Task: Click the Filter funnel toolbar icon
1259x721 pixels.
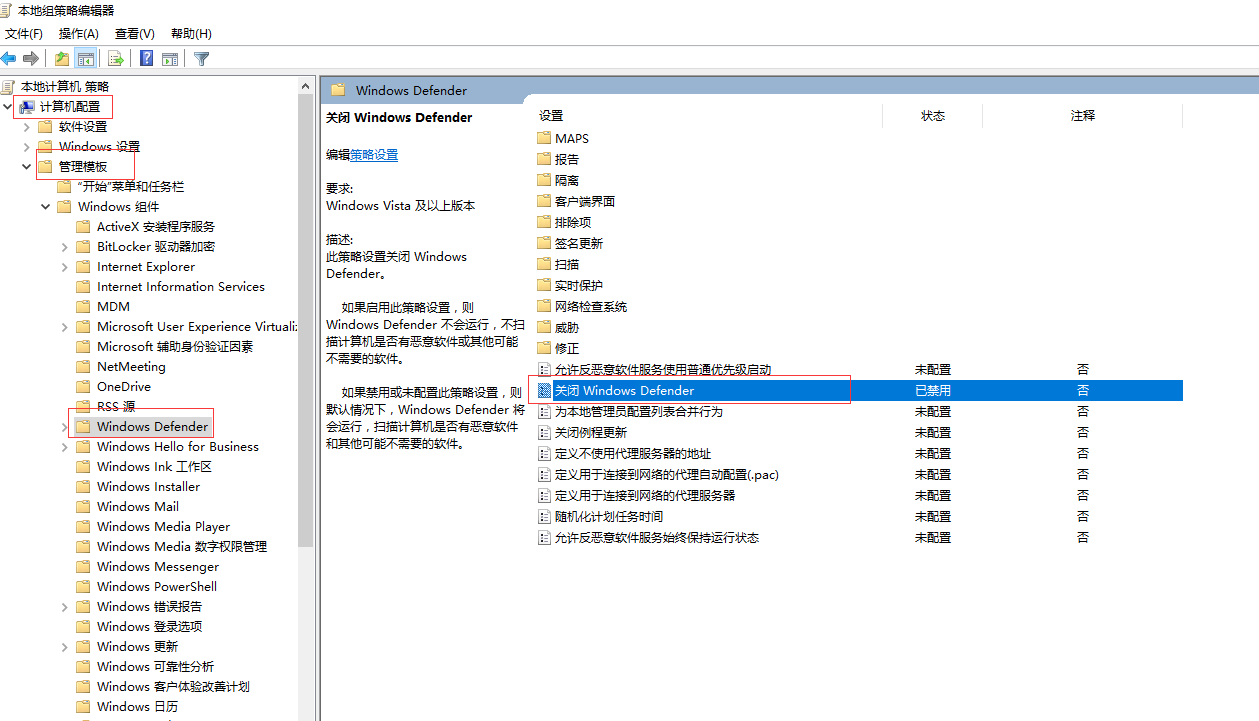Action: click(201, 59)
